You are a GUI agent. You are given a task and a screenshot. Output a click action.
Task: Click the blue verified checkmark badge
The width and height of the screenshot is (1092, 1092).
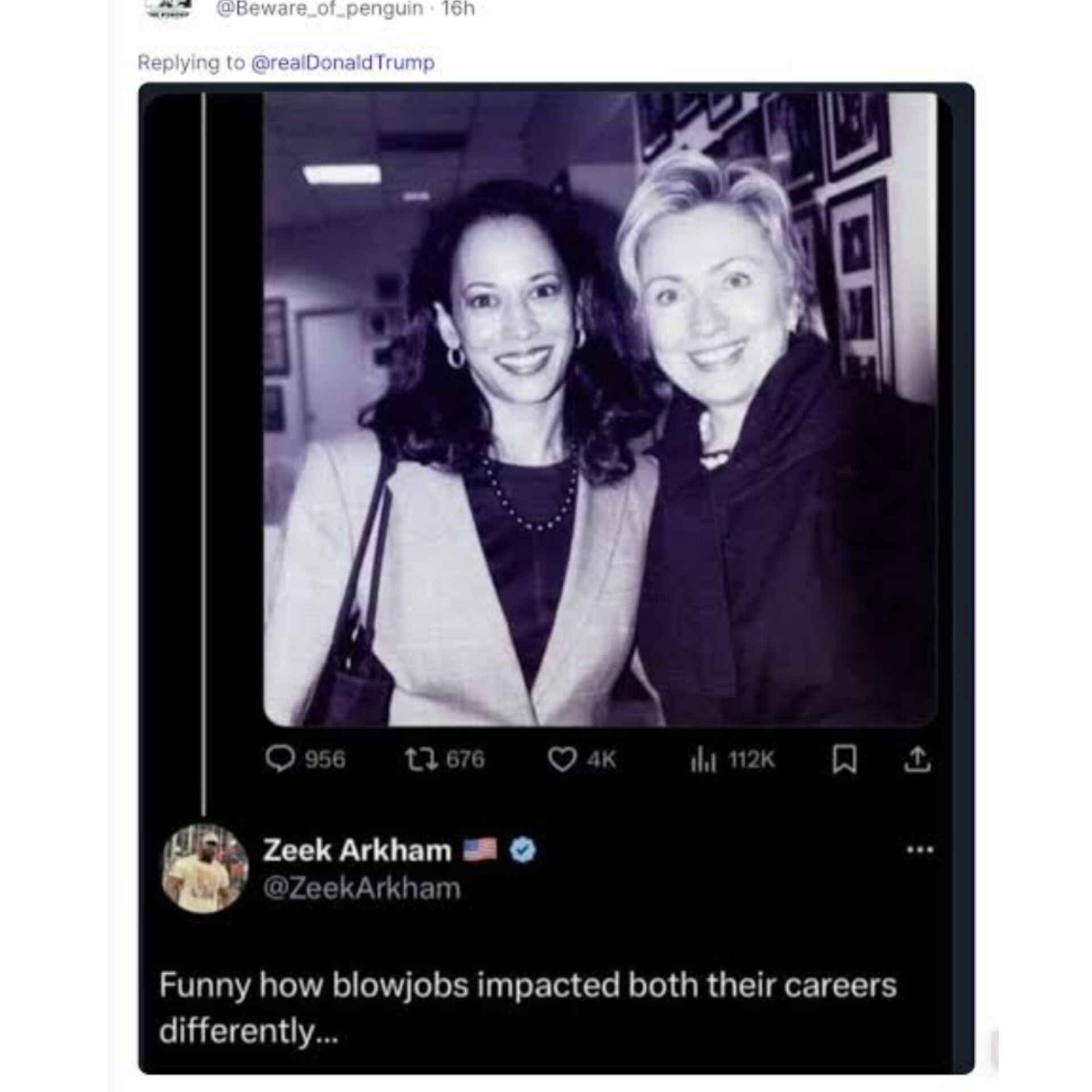click(523, 851)
